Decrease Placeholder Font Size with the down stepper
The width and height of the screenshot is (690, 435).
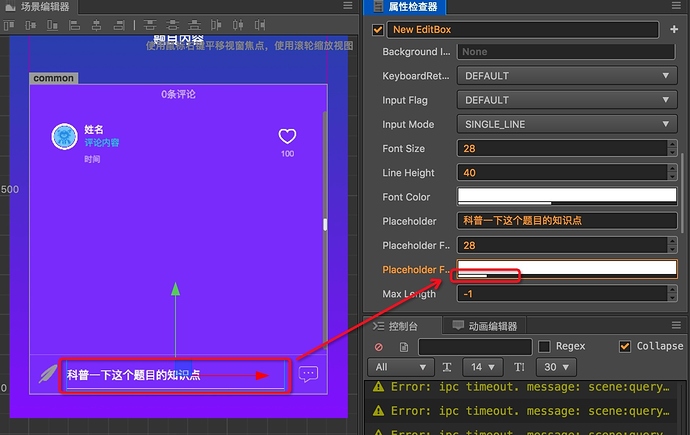[672, 249]
